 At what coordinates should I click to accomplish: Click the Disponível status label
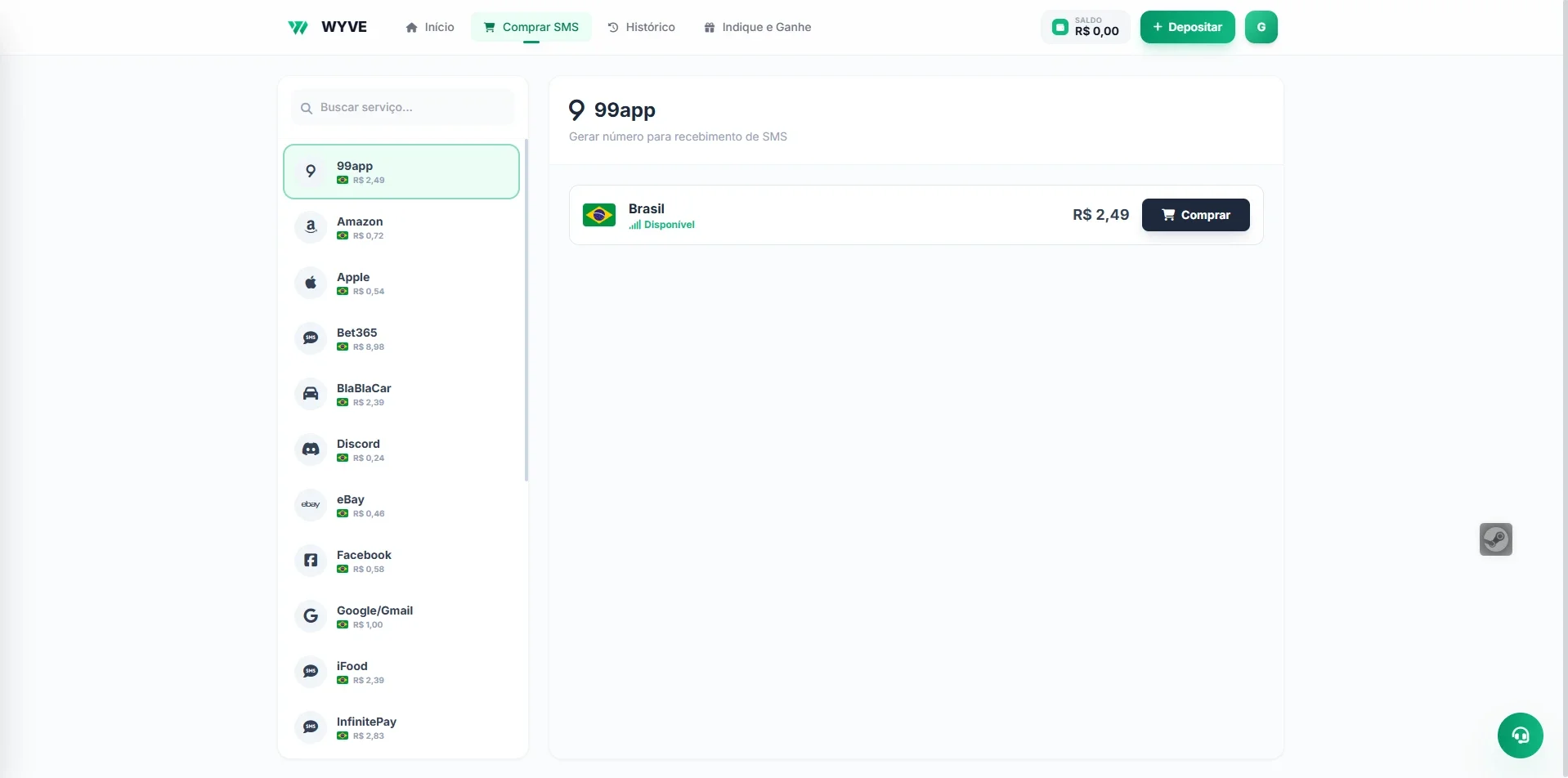point(662,225)
